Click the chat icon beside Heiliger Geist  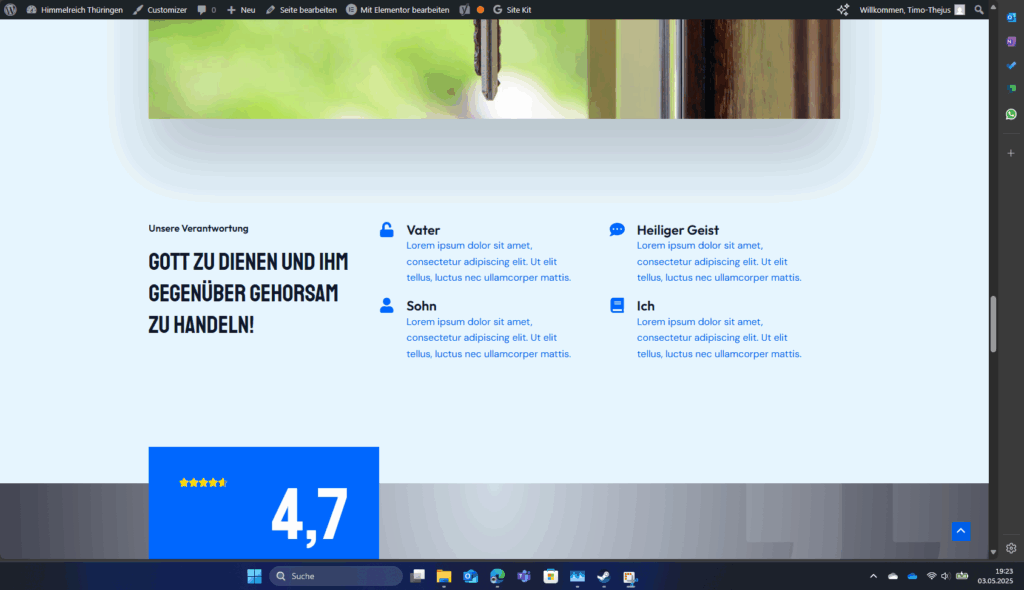(x=616, y=228)
